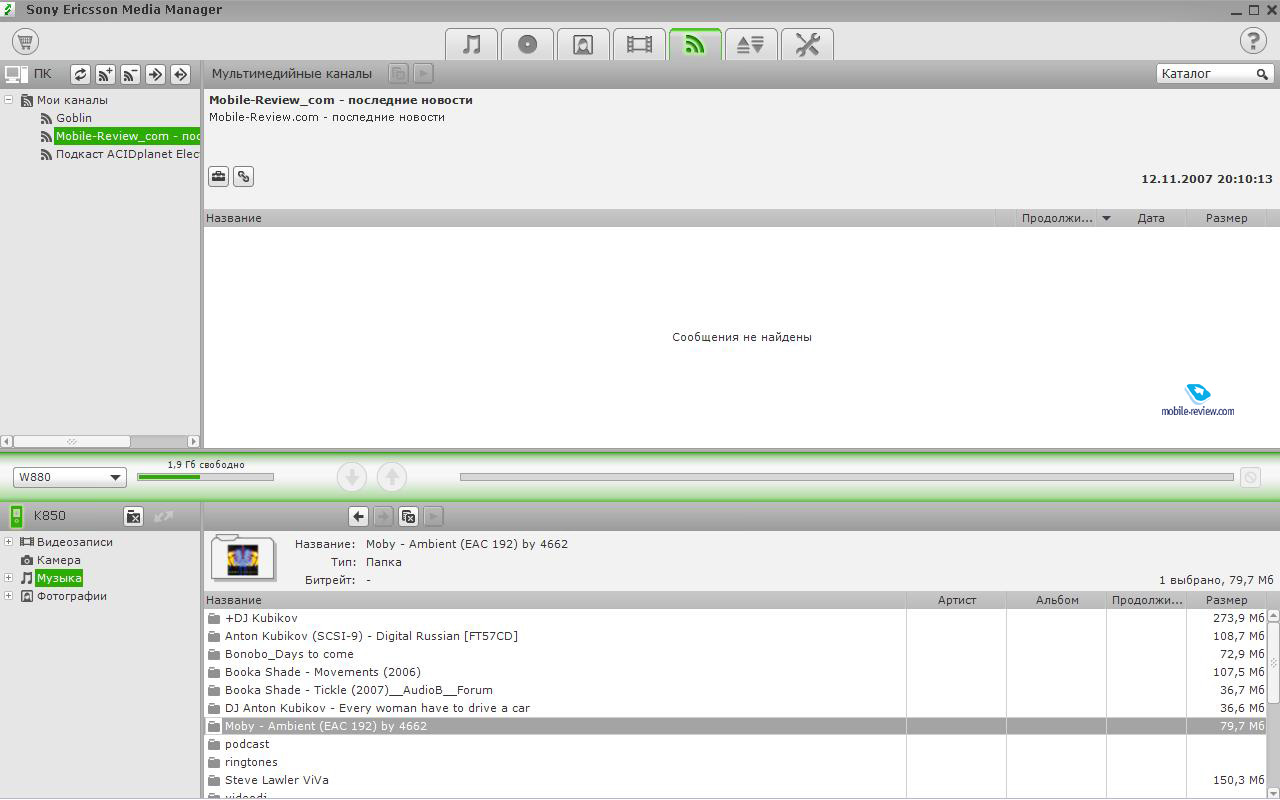Select Mobile-Review_com feed in tree
The image size is (1280, 800).
[x=127, y=136]
